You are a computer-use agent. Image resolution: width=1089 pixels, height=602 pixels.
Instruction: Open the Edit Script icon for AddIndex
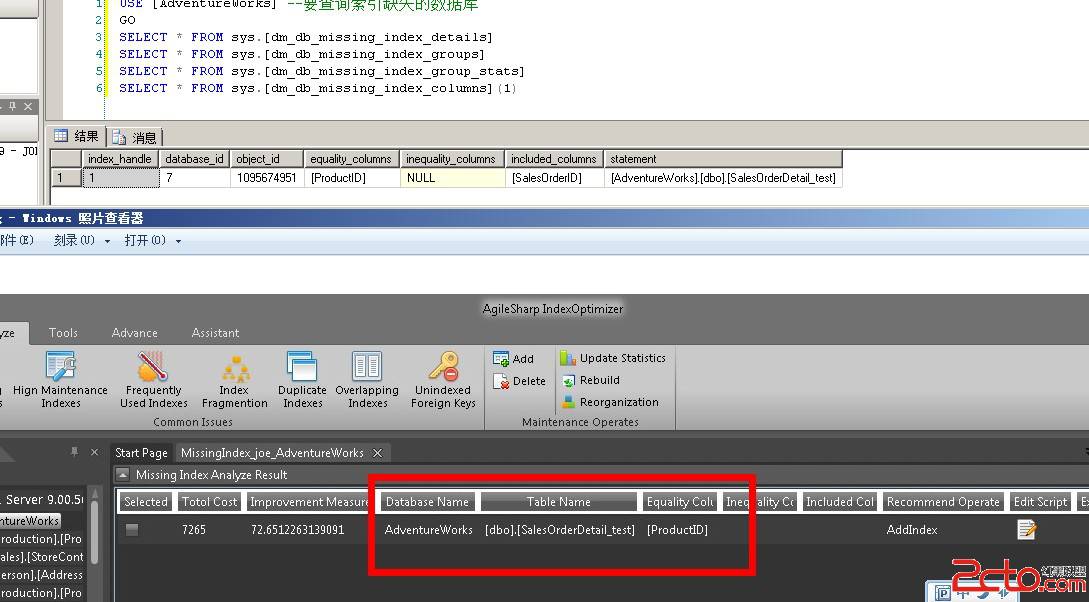(1026, 529)
